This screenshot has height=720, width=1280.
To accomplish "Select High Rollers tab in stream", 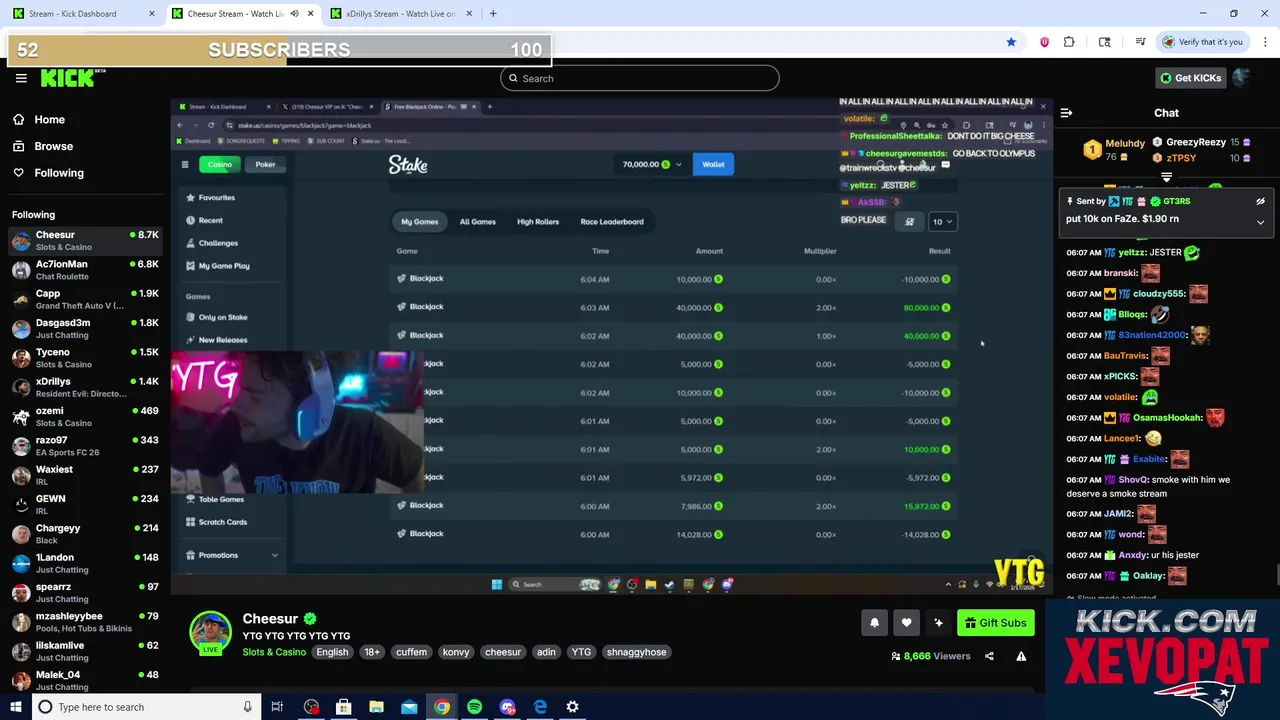I will click(x=538, y=222).
